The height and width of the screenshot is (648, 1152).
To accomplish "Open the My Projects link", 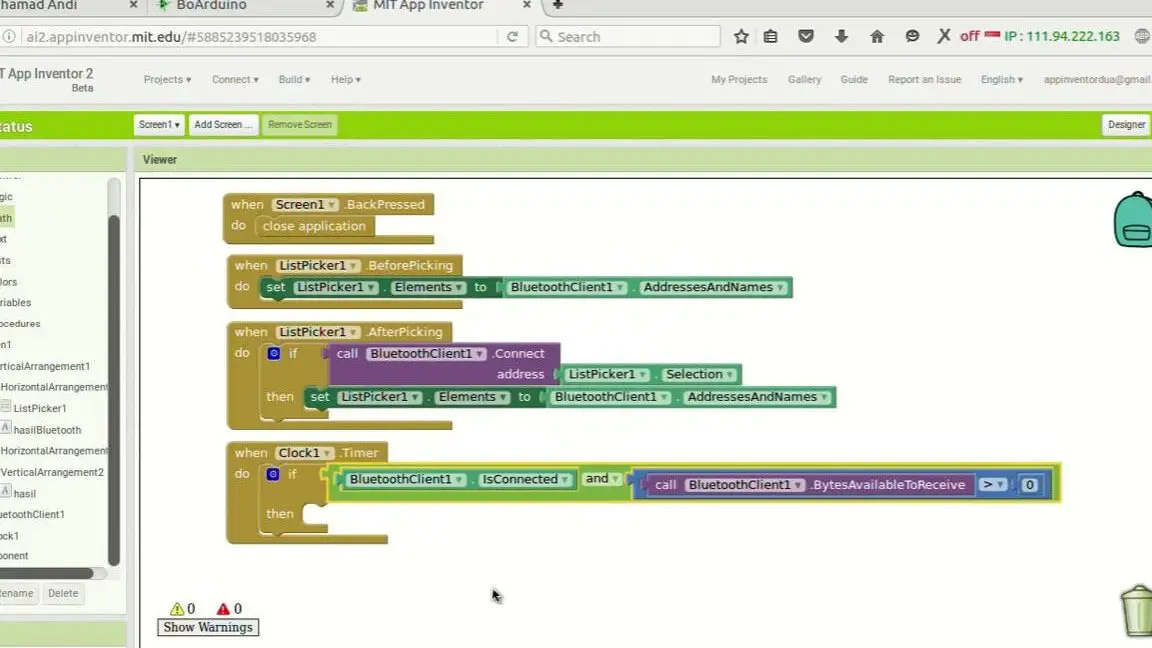I will pyautogui.click(x=738, y=79).
